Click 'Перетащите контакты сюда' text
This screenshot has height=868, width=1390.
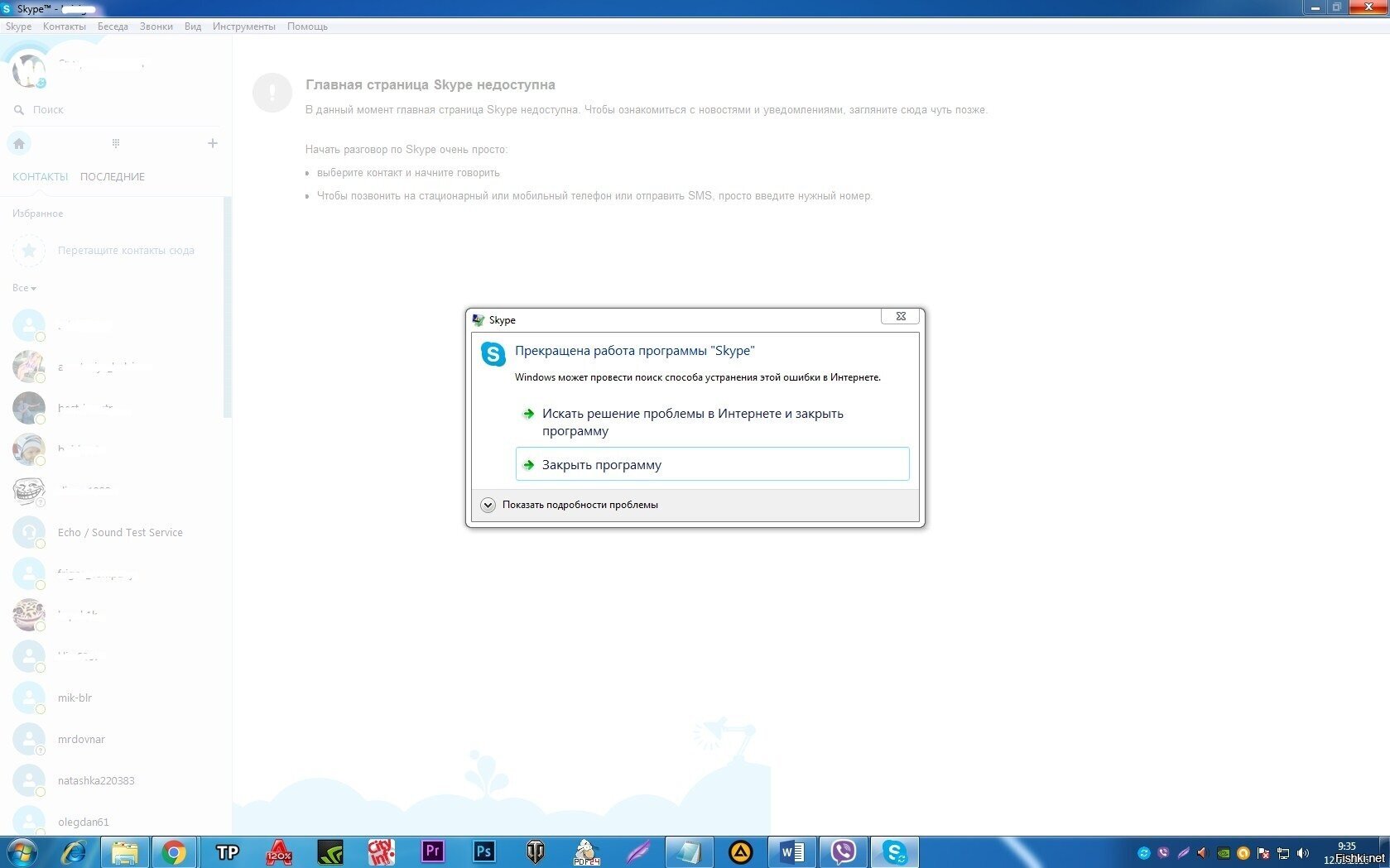pos(126,250)
